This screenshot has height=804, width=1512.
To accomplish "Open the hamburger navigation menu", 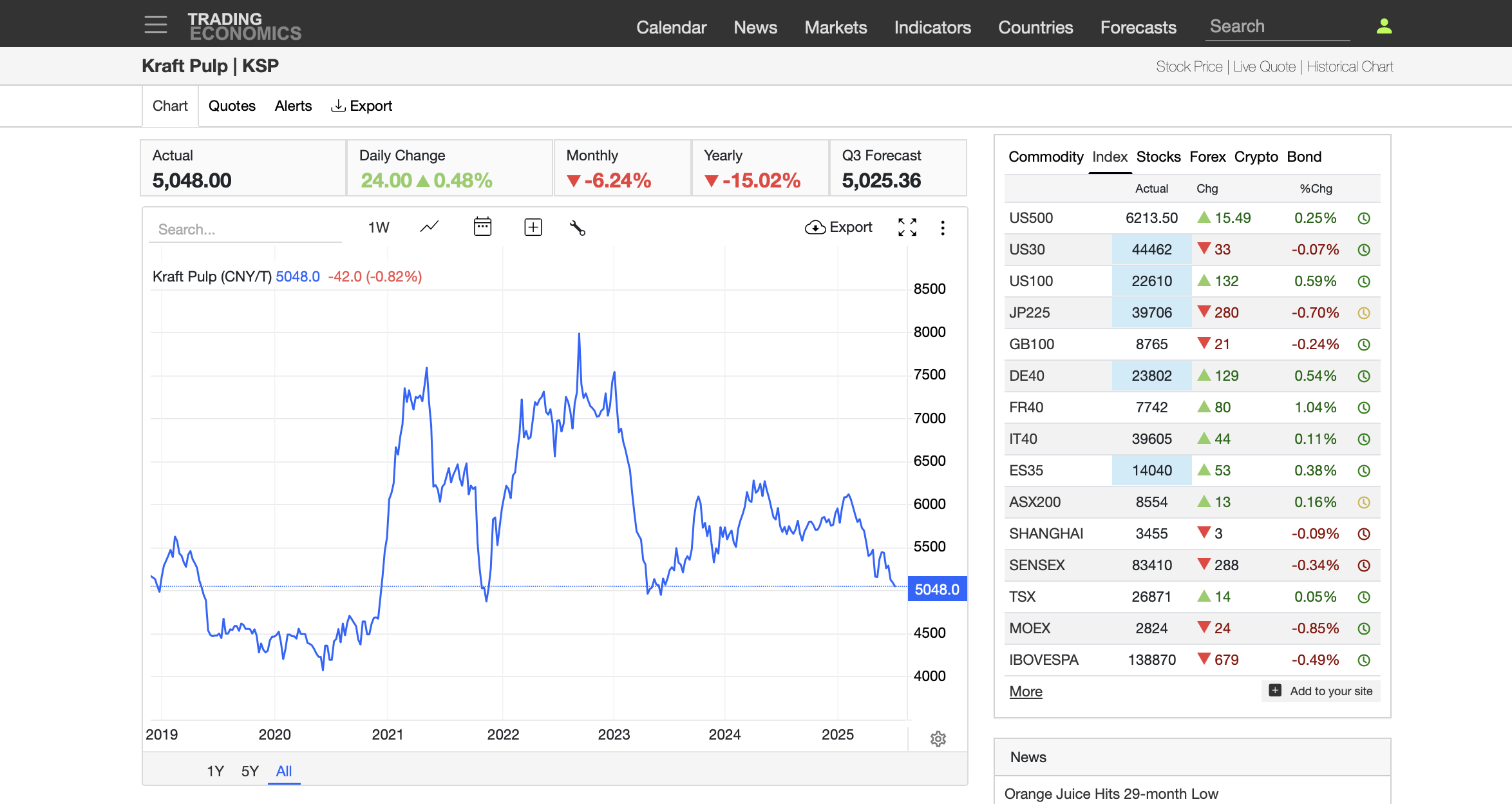I will pyautogui.click(x=155, y=25).
